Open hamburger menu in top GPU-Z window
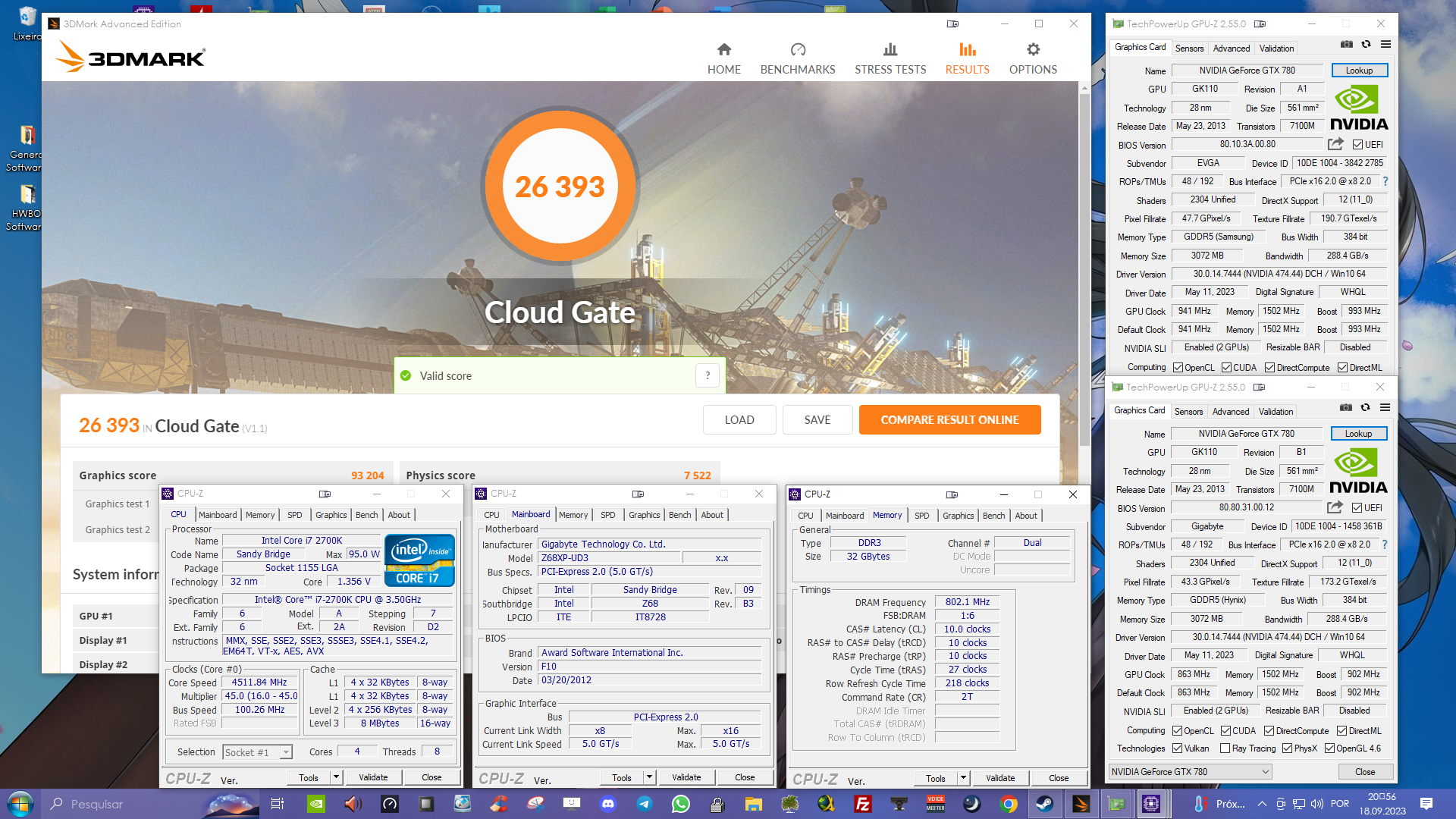This screenshot has width=1456, height=819. (x=1385, y=45)
